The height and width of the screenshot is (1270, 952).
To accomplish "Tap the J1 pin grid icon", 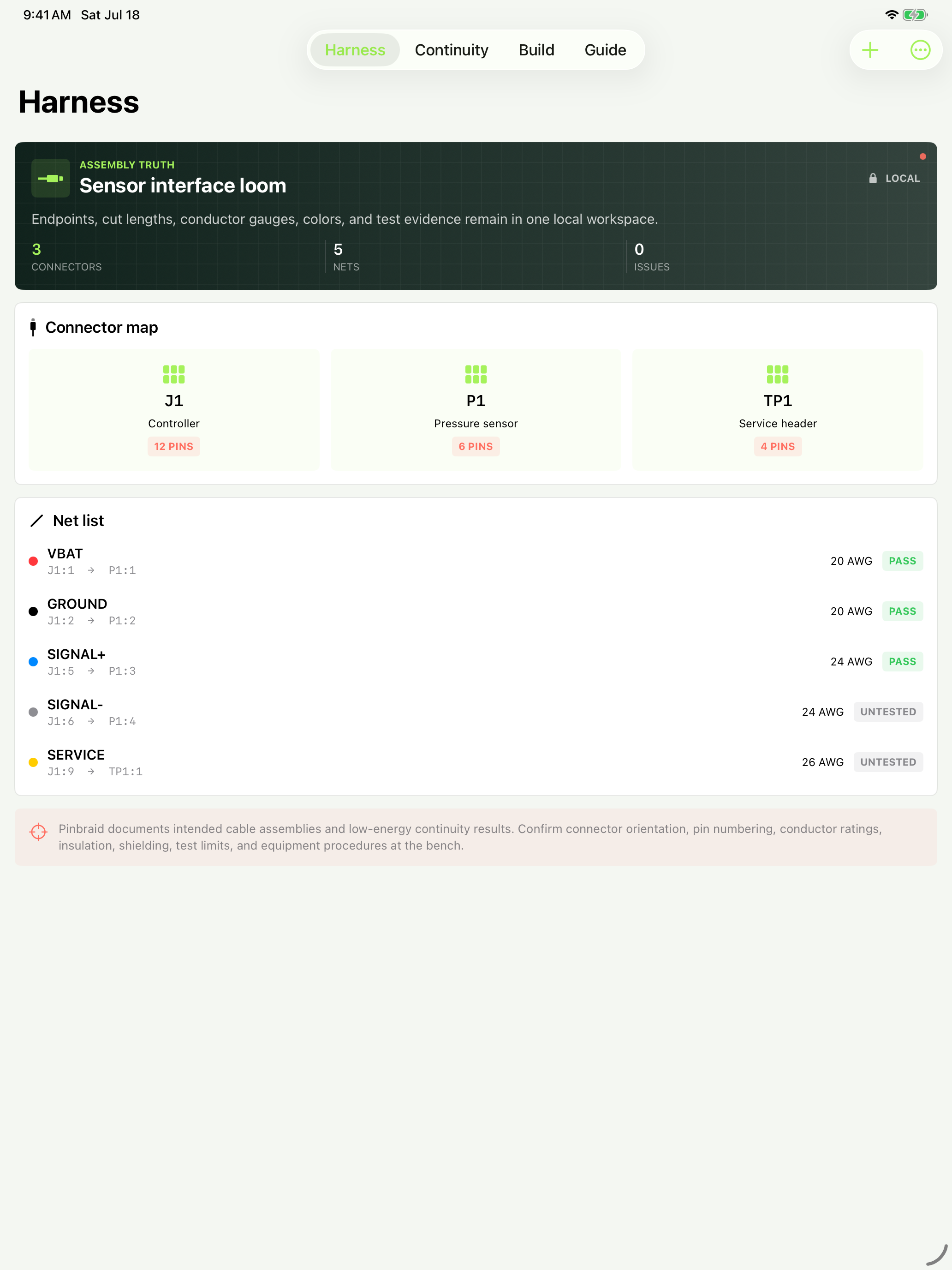I will [x=174, y=374].
